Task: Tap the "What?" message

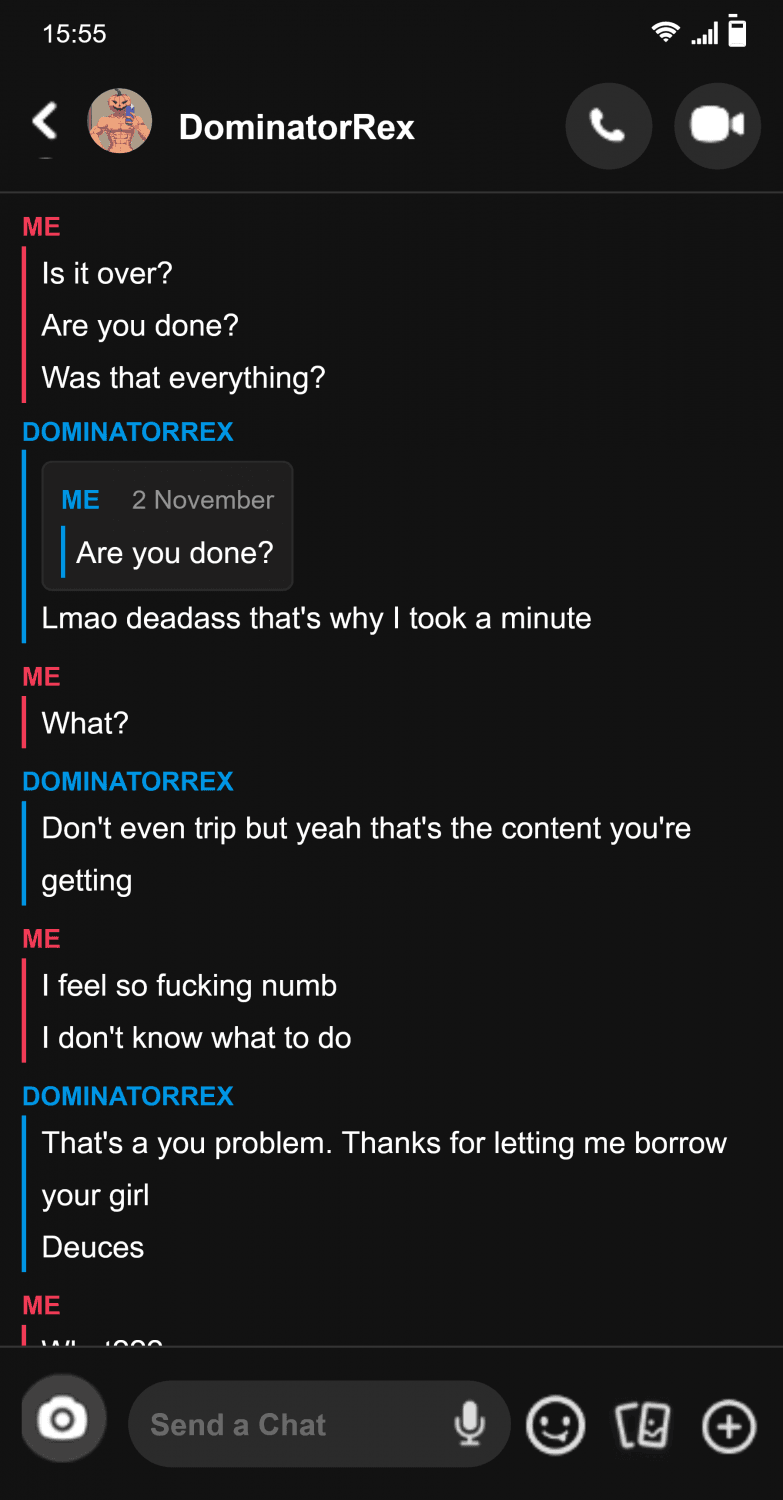Action: 85,723
